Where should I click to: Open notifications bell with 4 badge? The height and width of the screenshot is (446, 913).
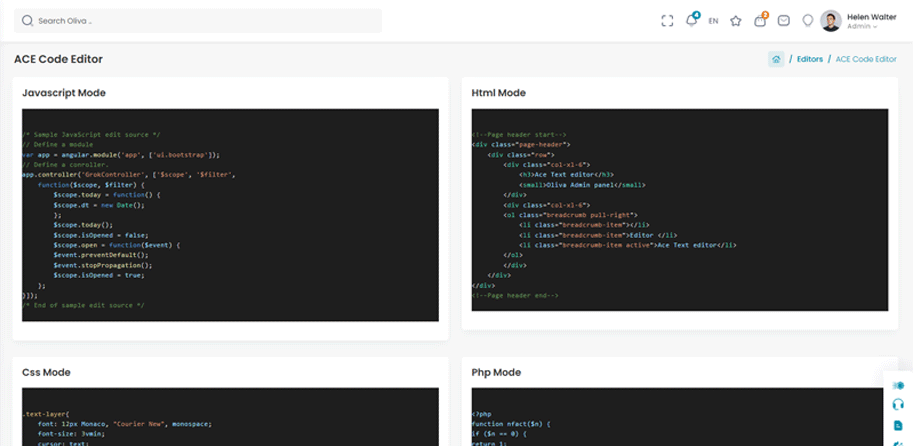(x=691, y=21)
